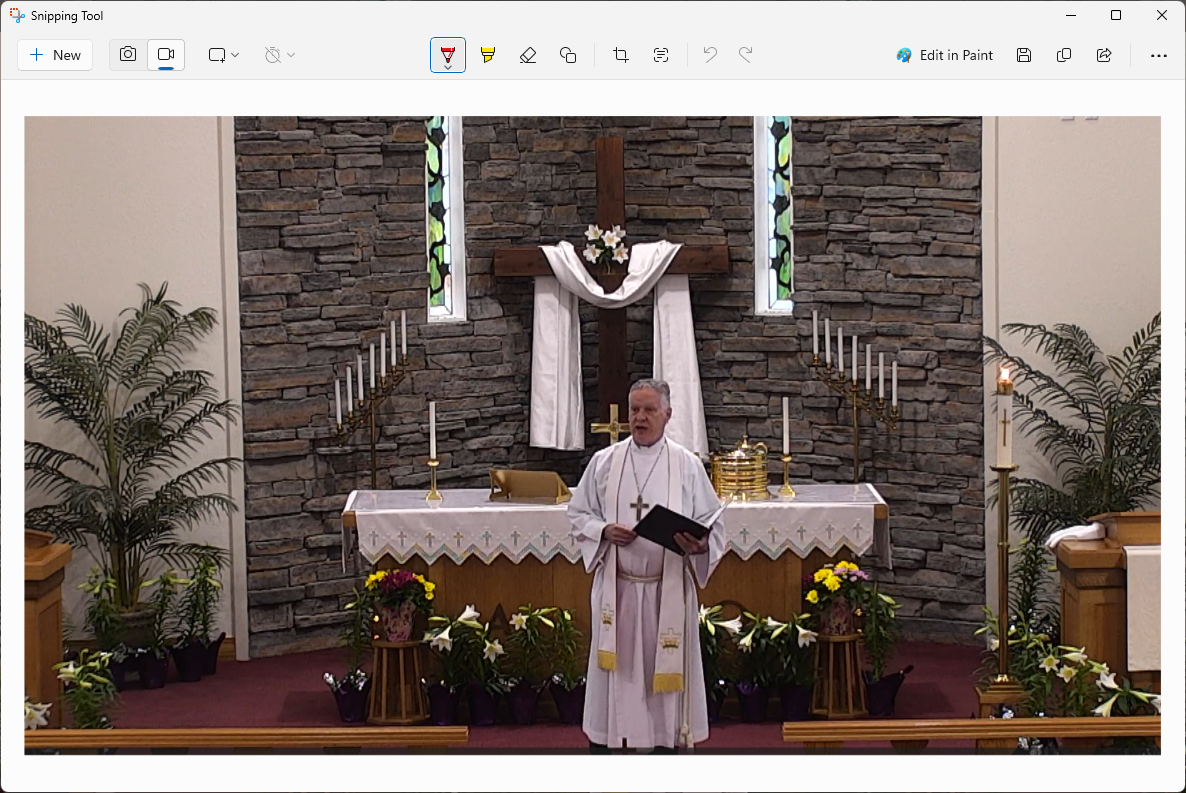Screen dimensions: 1186x793
Task: Share the captured snip
Action: coord(1104,55)
